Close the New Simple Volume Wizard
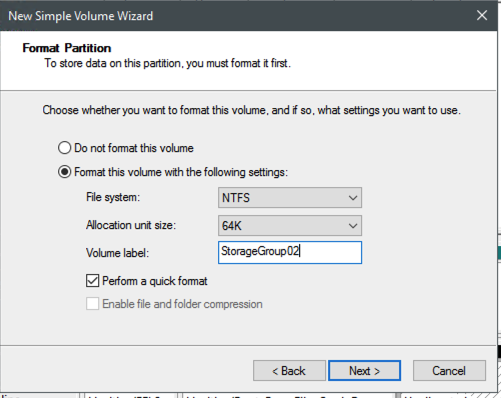The width and height of the screenshot is (501, 398). click(482, 15)
